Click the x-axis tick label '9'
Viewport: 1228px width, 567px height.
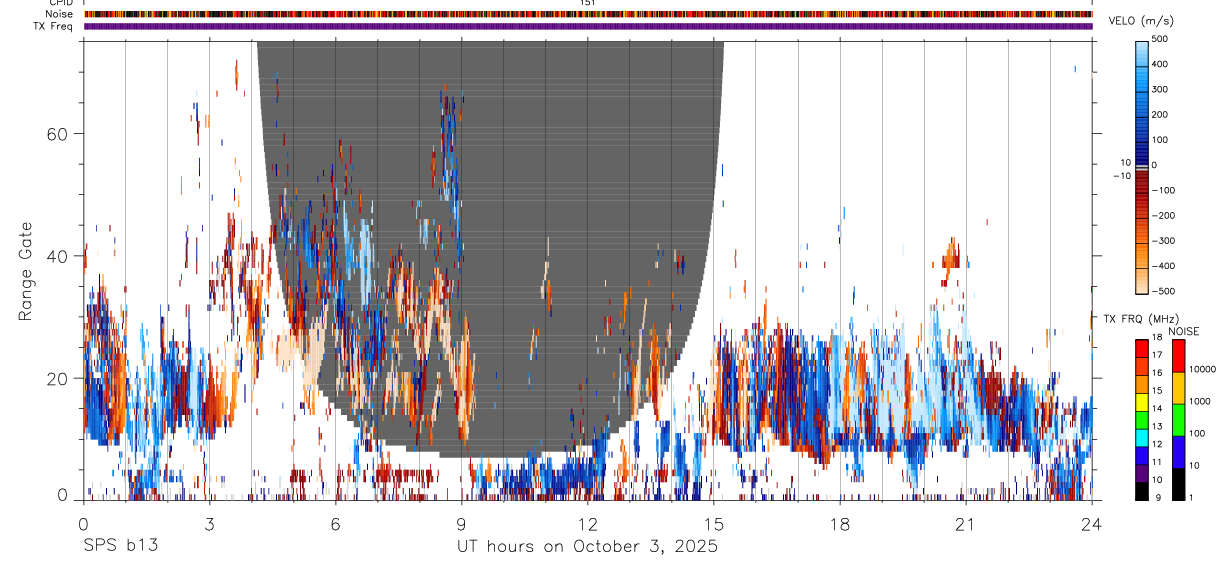pyautogui.click(x=461, y=524)
